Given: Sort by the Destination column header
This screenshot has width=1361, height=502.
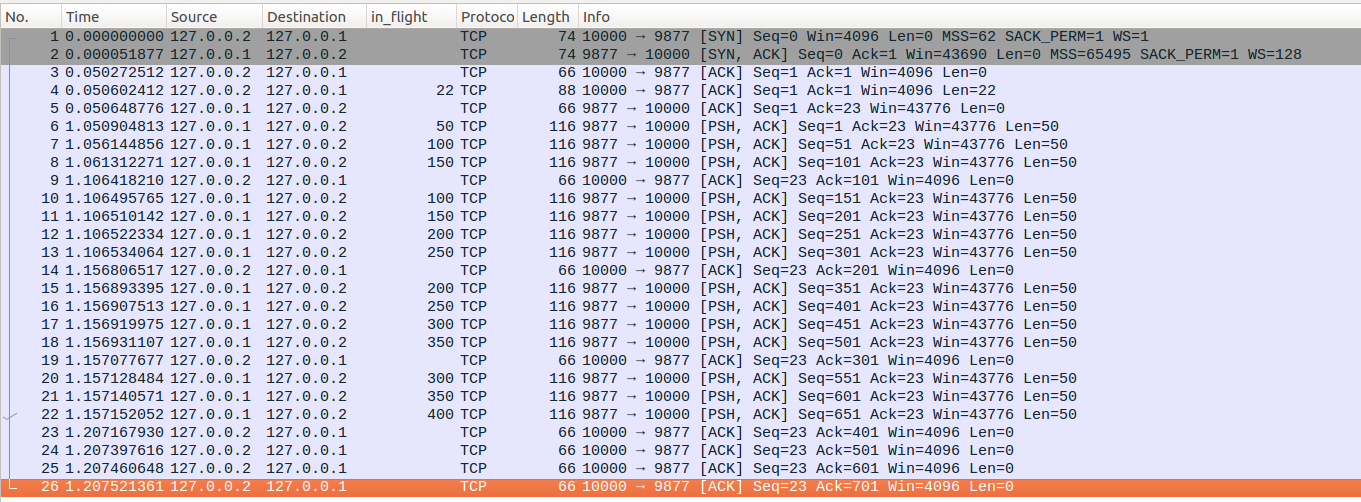Looking at the screenshot, I should click(314, 17).
